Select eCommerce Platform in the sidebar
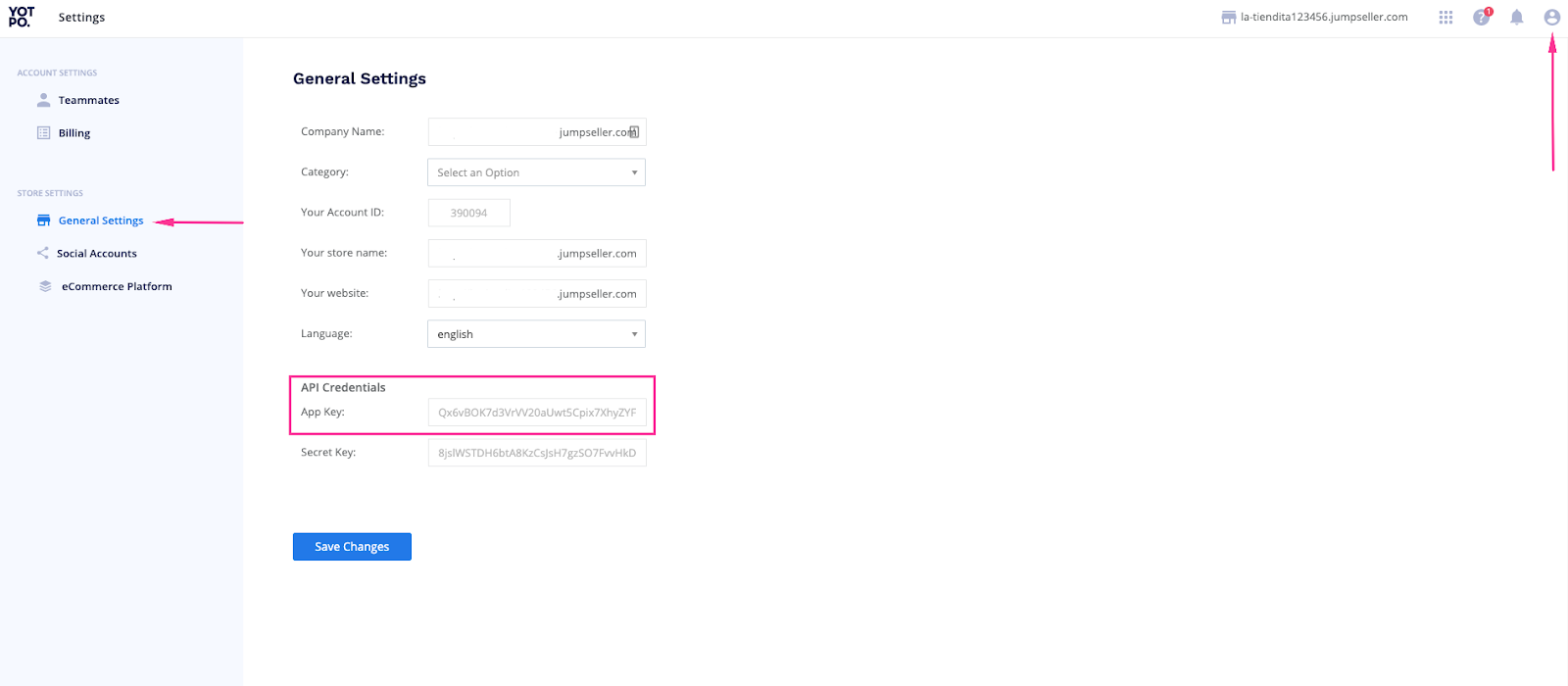Viewport: 1568px width, 686px height. [117, 287]
